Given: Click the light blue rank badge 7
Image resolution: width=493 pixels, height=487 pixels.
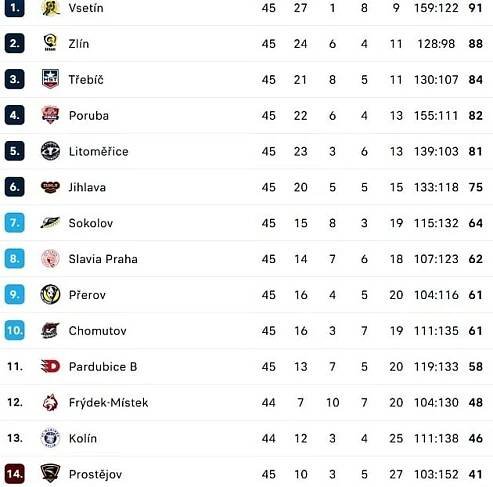Looking at the screenshot, I should coord(15,223).
